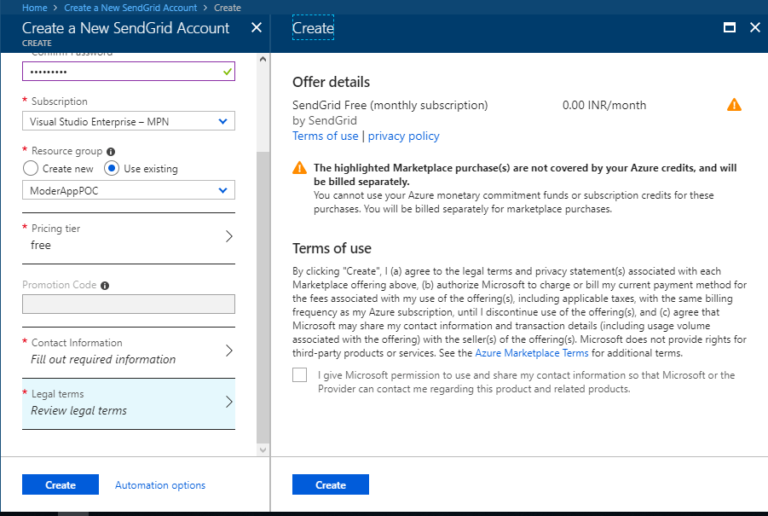The height and width of the screenshot is (516, 768).
Task: Click the Create breadcrumb item
Action: 227,8
